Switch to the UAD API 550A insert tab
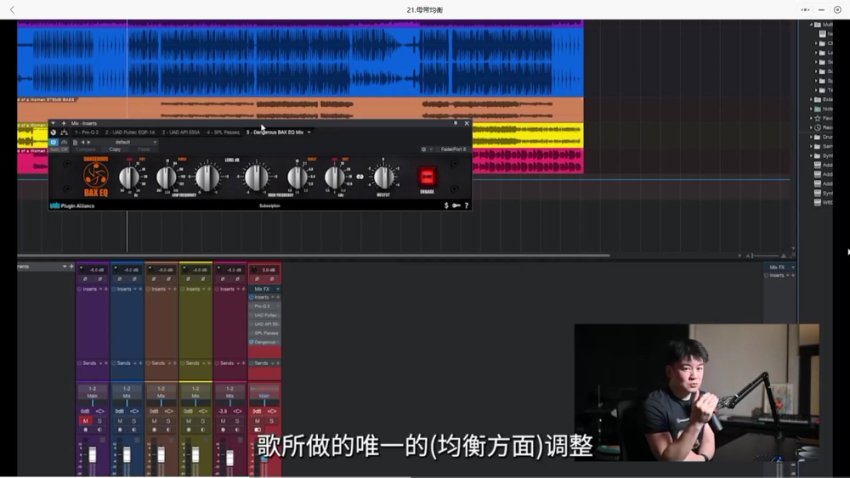The image size is (850, 478). (180, 132)
